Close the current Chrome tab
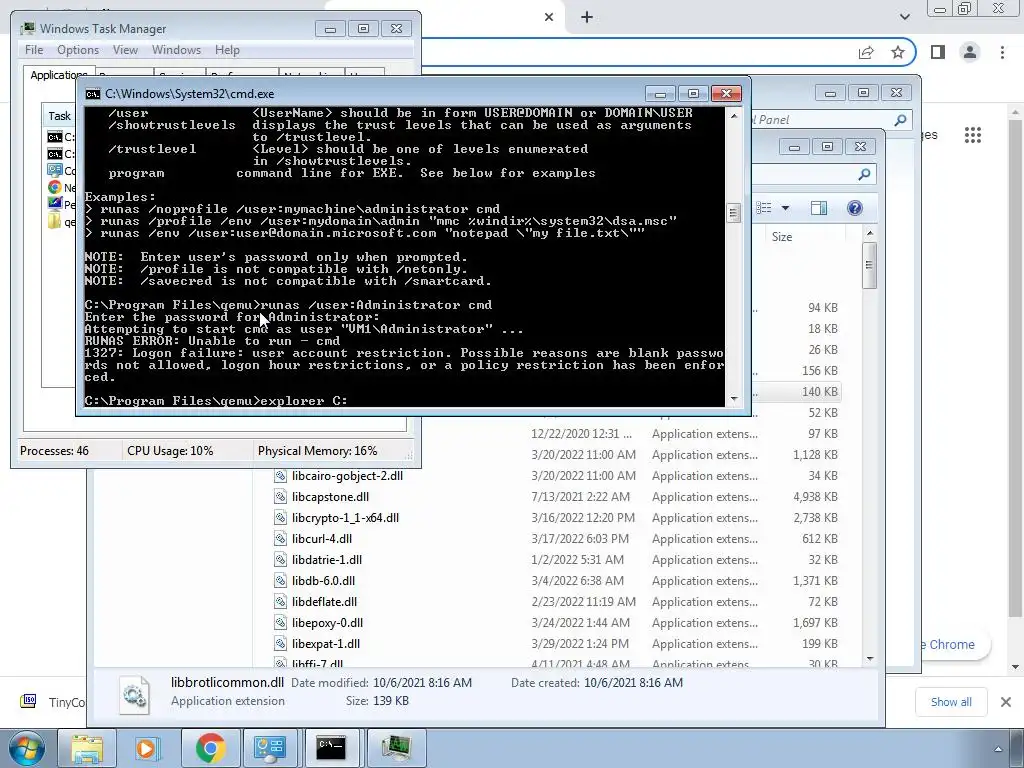 (549, 17)
